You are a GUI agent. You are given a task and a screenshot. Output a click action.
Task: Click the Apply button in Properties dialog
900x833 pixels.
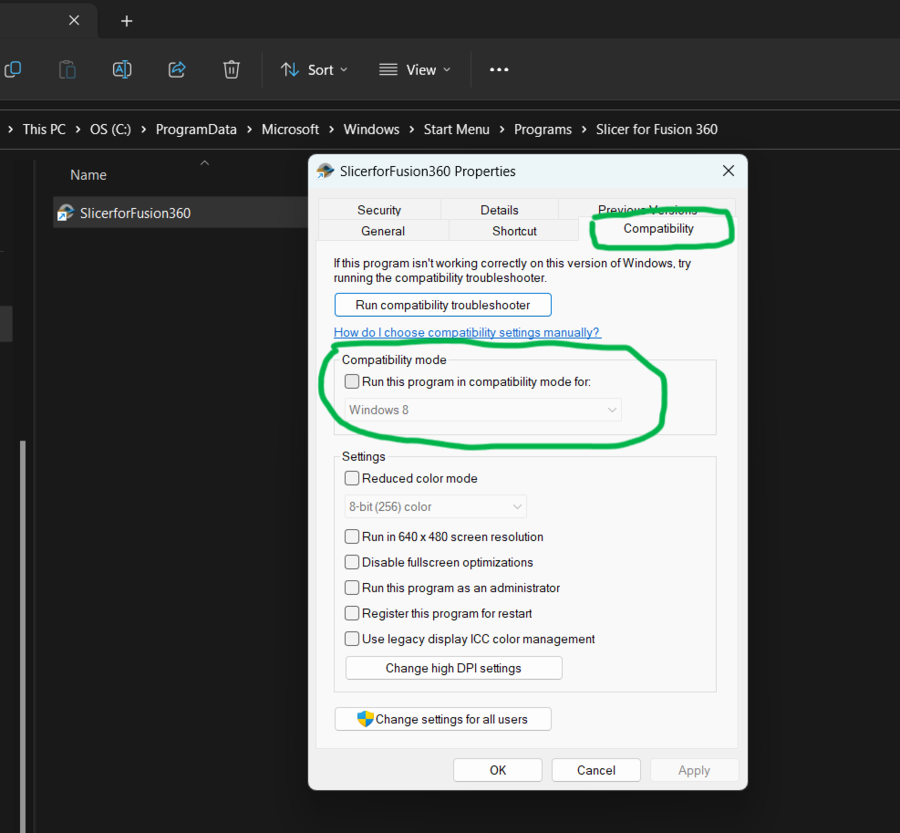point(694,770)
